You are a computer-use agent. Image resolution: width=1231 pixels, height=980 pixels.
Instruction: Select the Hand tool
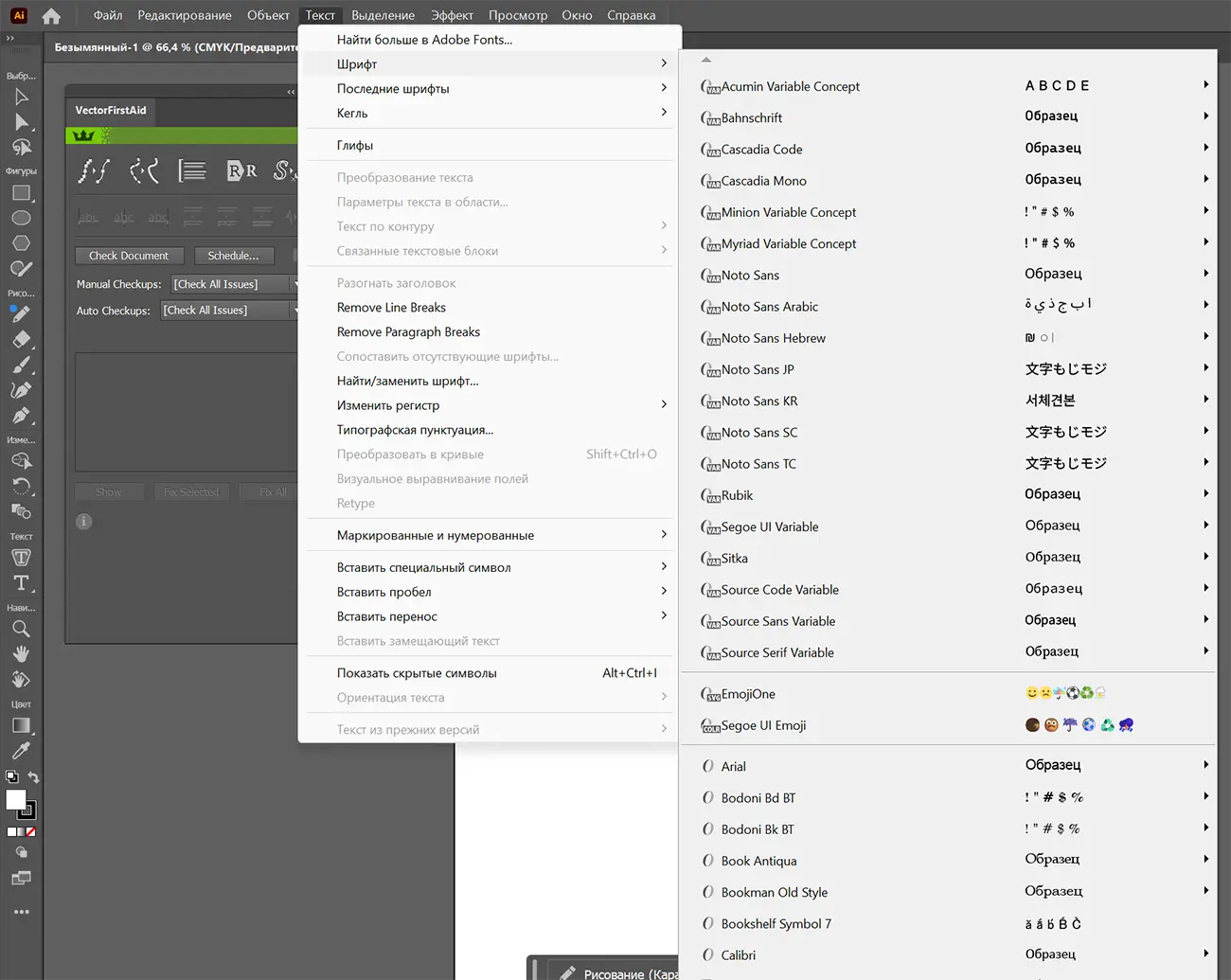(21, 654)
